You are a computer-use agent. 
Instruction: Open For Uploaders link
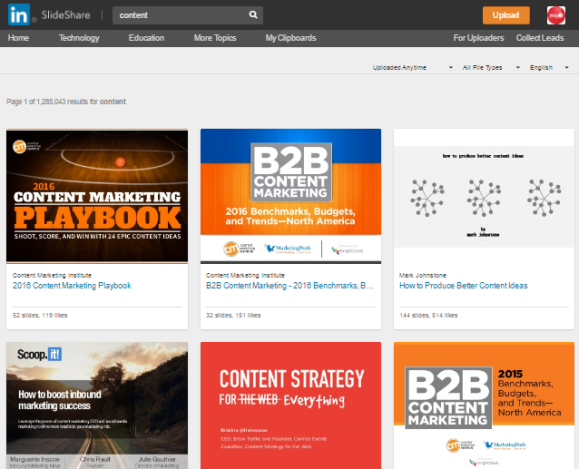pos(479,38)
